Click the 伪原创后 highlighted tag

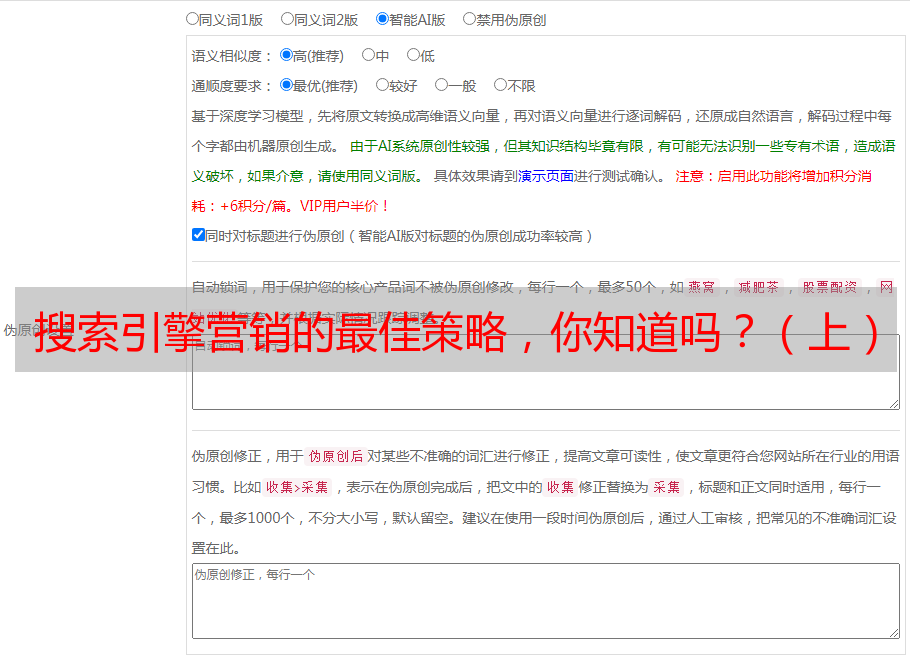click(336, 456)
